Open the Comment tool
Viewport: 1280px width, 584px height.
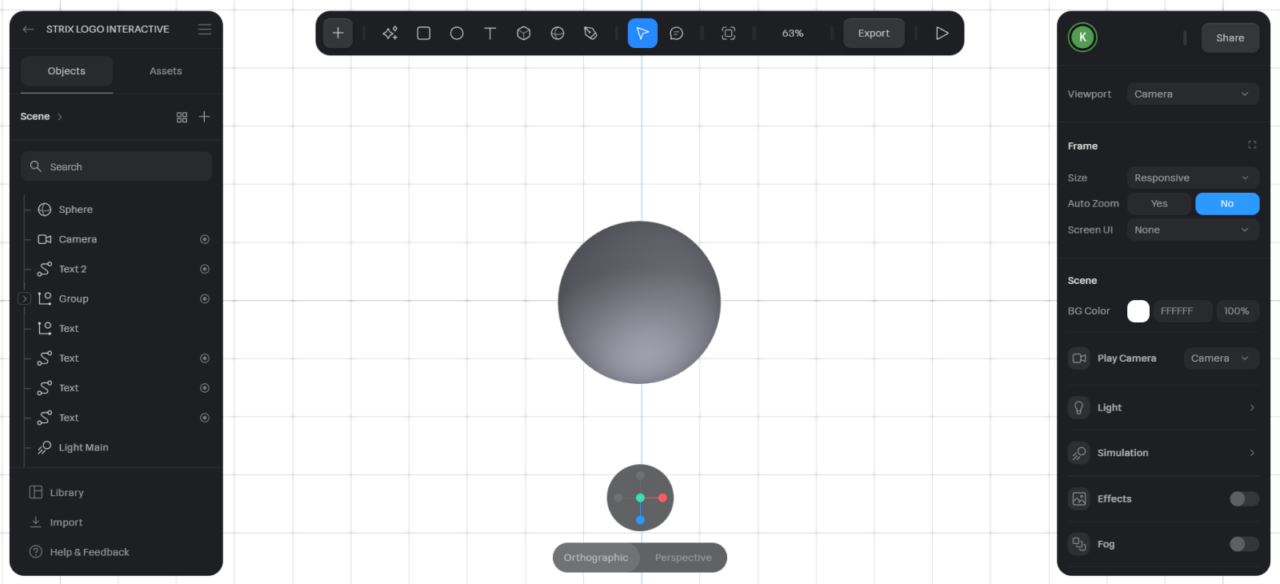tap(676, 33)
